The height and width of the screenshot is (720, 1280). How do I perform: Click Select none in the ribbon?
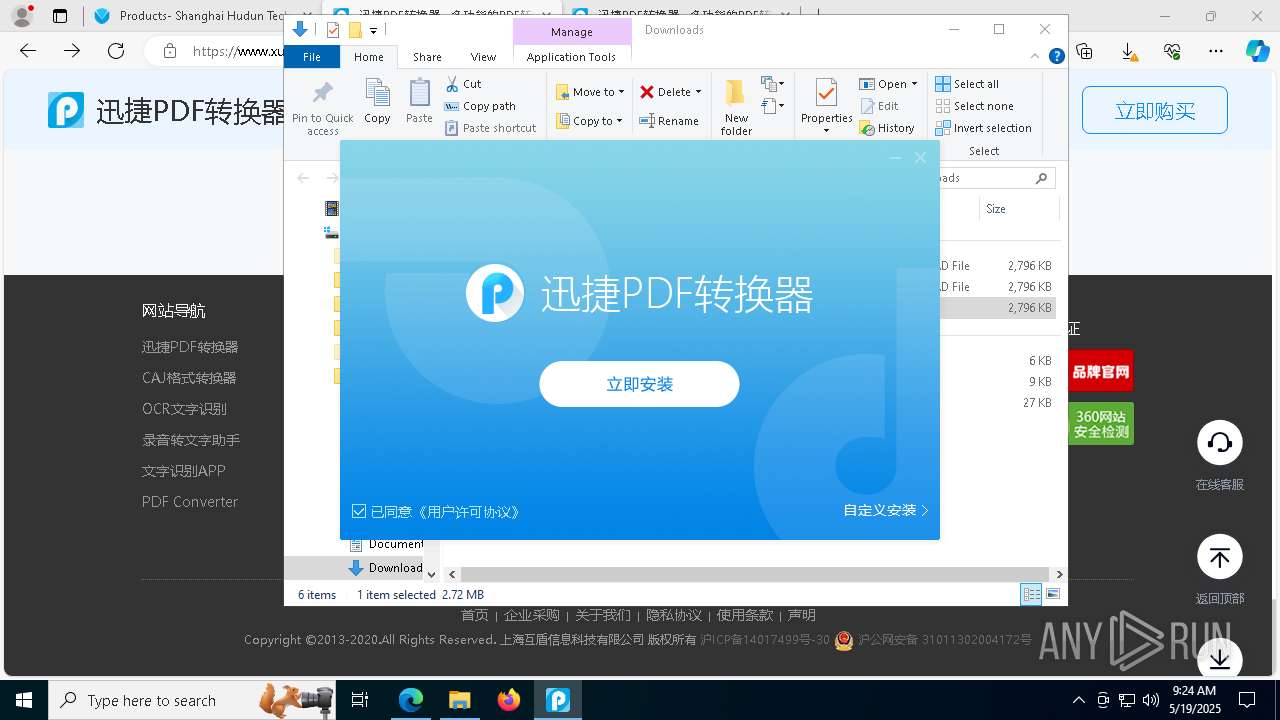[x=974, y=106]
